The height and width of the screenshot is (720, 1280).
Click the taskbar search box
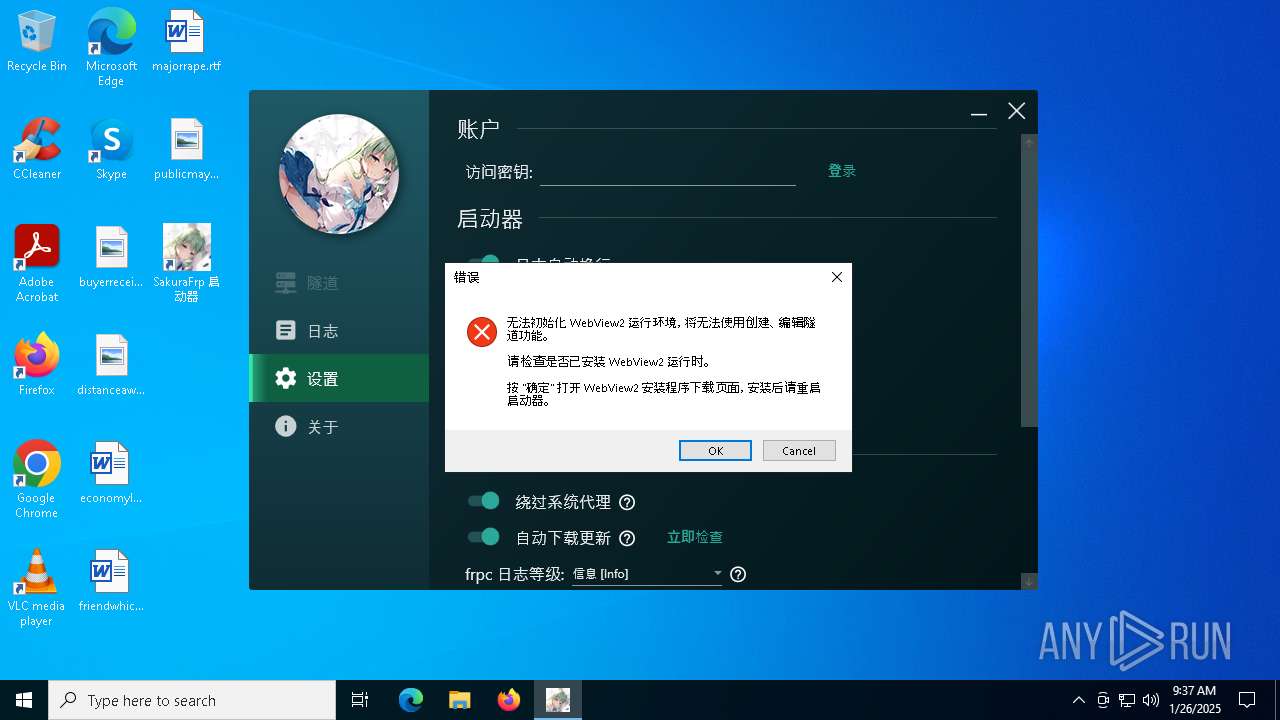click(x=192, y=700)
